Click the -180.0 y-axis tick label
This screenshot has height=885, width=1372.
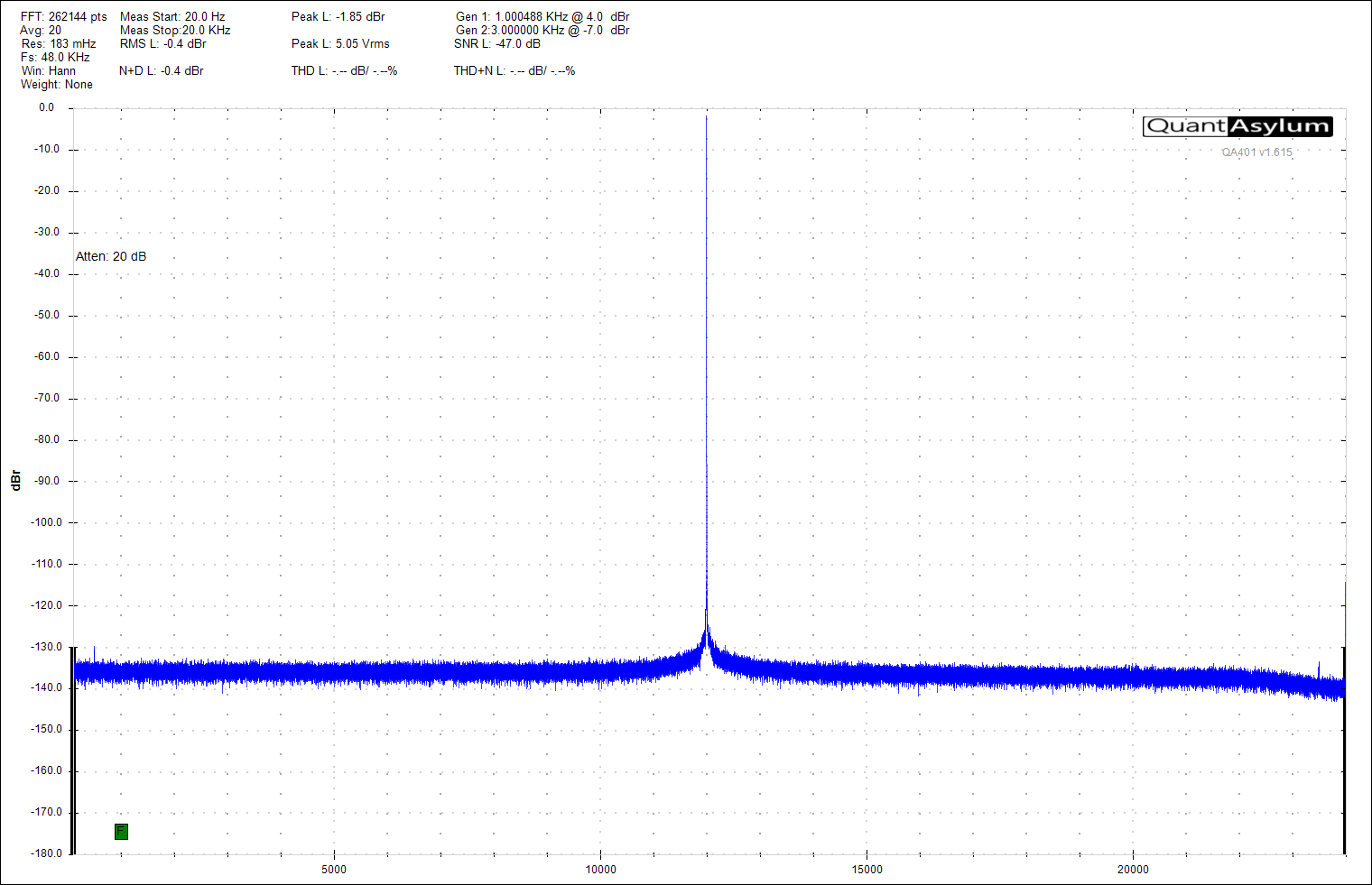(x=46, y=853)
